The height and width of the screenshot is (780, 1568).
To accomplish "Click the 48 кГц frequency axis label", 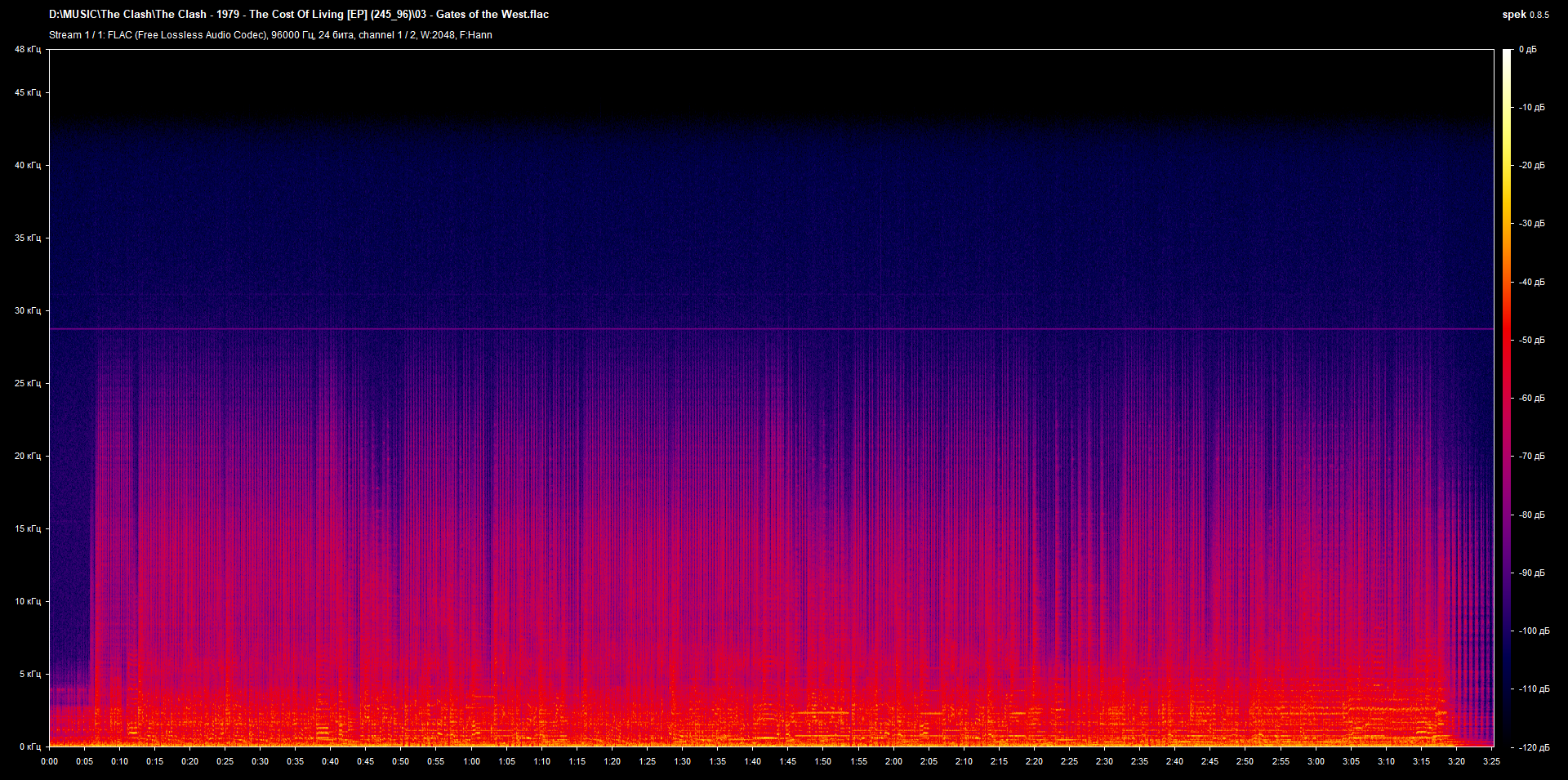I will click(27, 49).
